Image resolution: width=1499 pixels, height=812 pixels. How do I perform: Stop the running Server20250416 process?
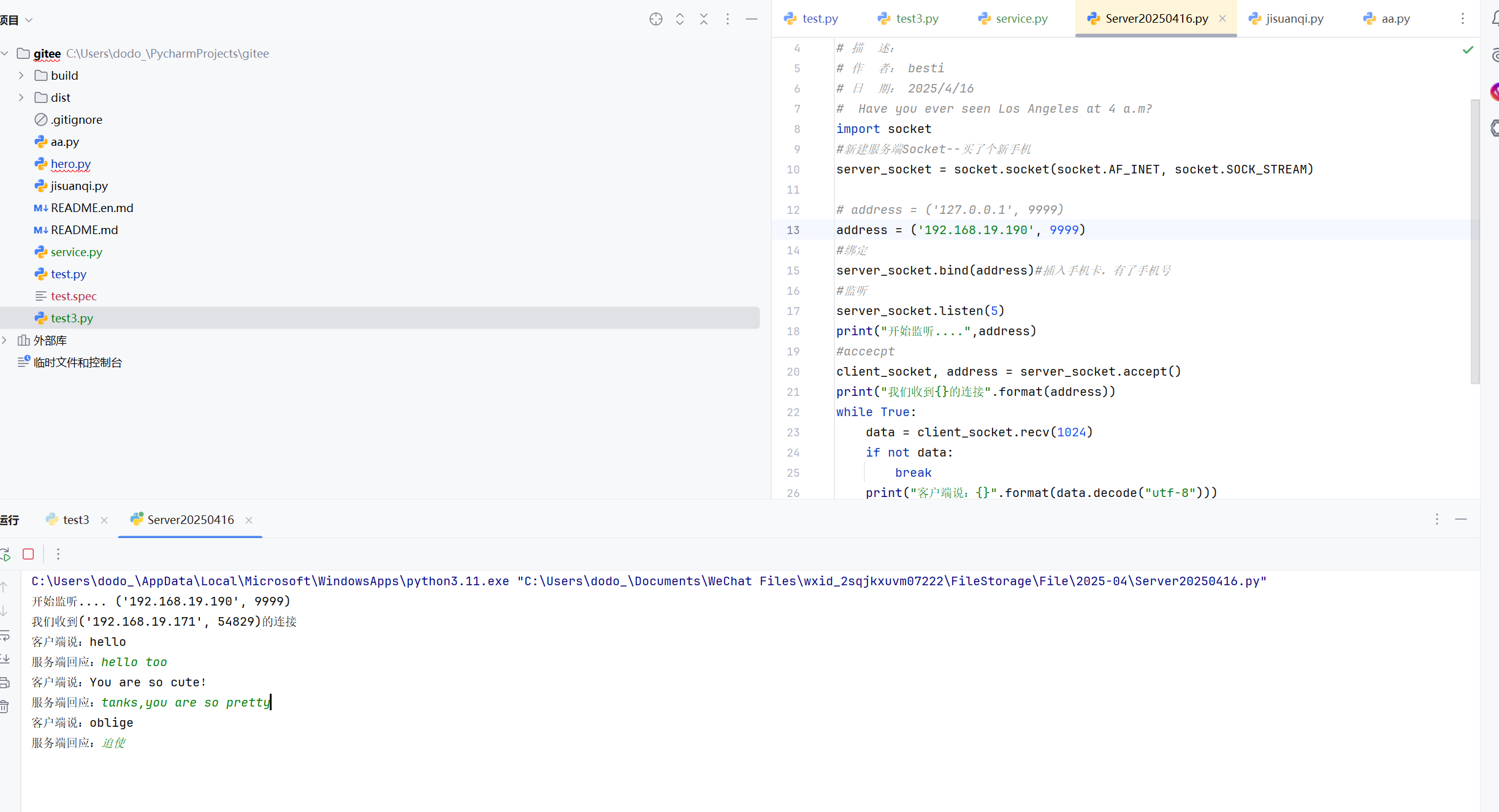pos(28,554)
